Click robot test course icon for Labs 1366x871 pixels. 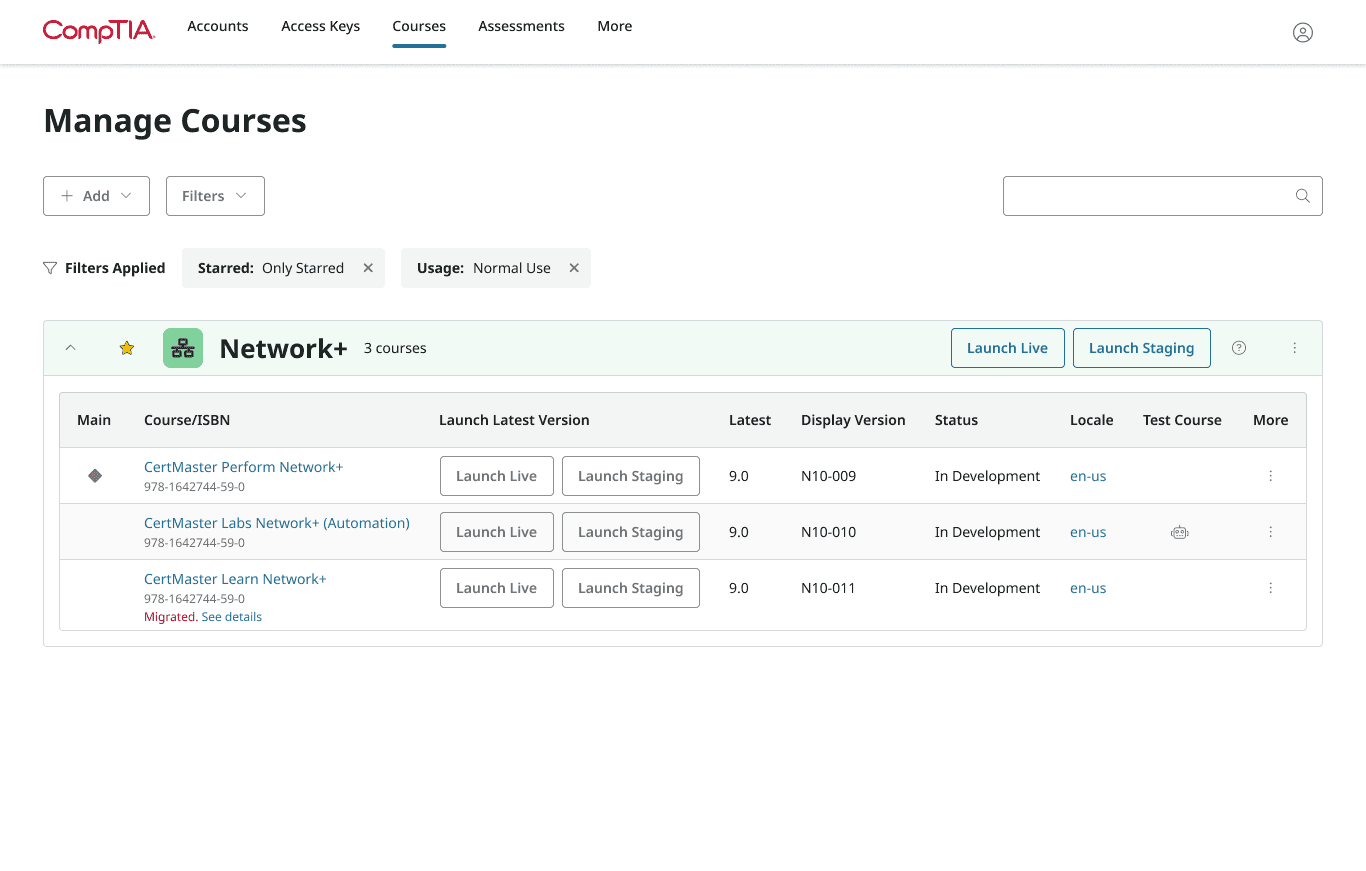[x=1180, y=532]
